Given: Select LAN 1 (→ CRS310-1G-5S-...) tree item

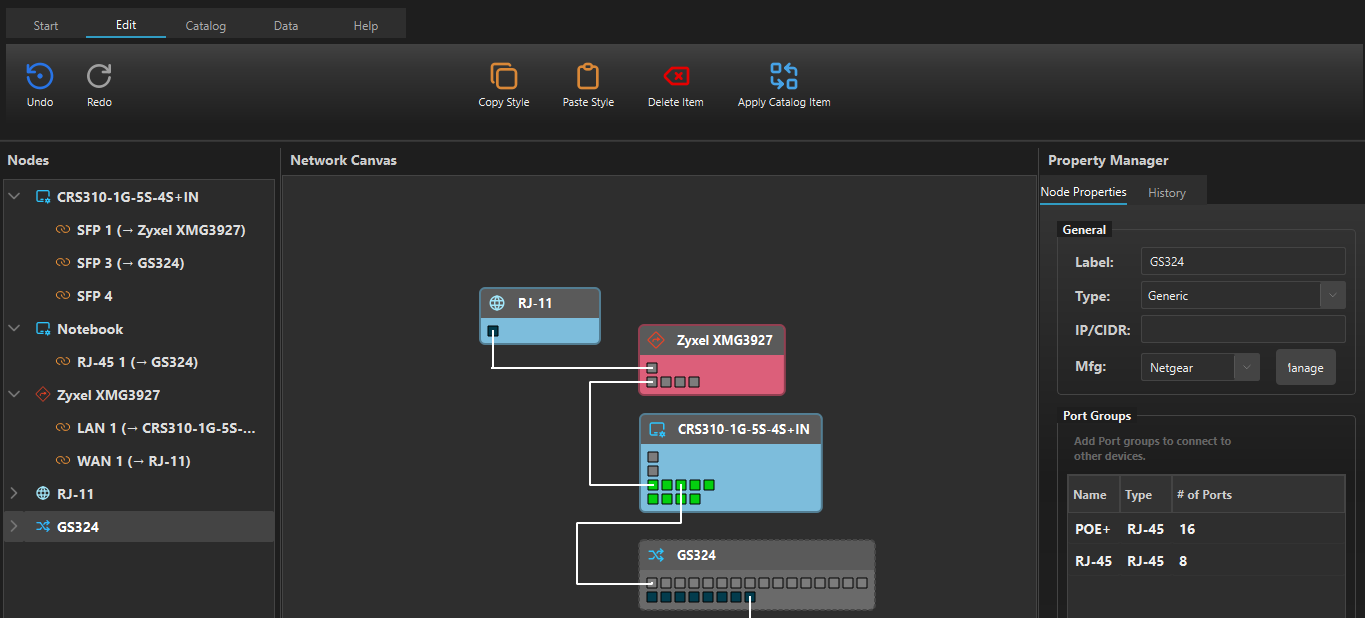Looking at the screenshot, I should tap(166, 428).
